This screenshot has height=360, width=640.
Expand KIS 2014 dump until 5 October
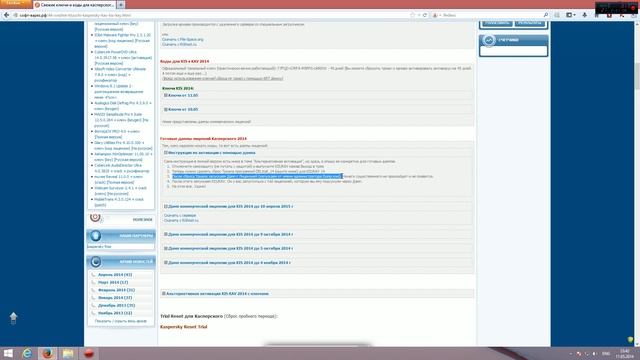pyautogui.click(x=228, y=248)
